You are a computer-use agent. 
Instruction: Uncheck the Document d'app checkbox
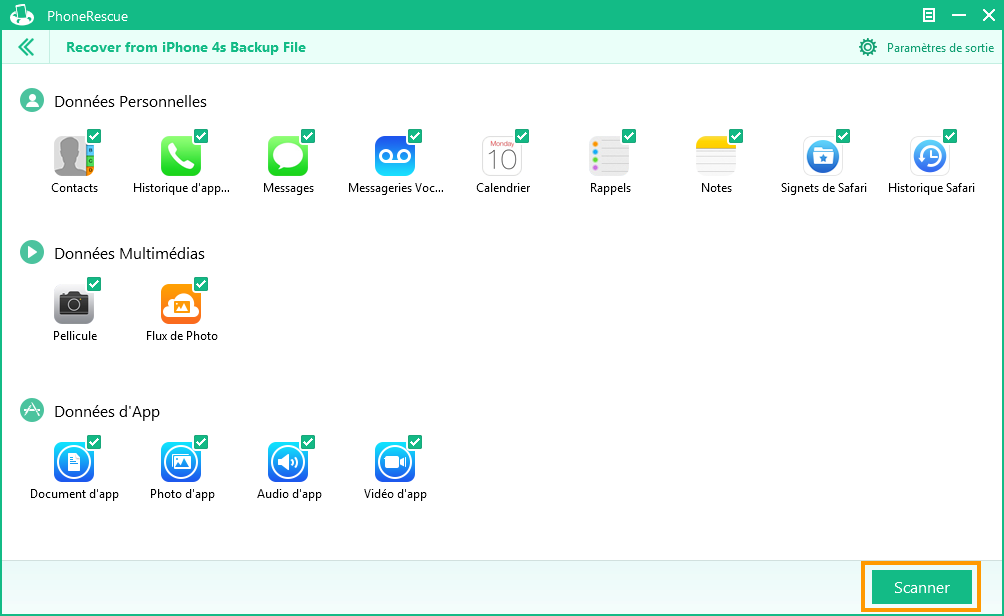tap(94, 442)
